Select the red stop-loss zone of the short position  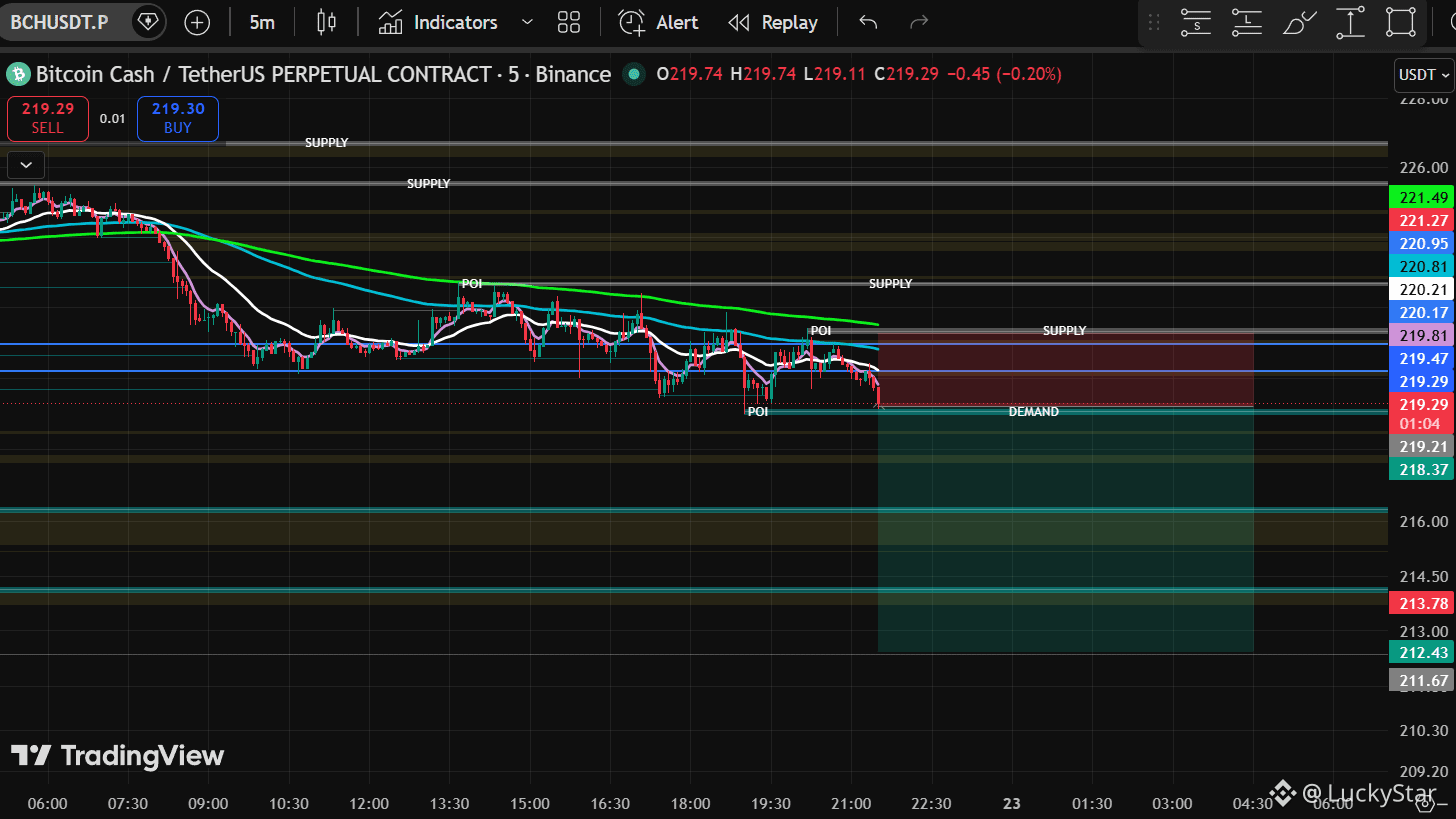click(1065, 371)
